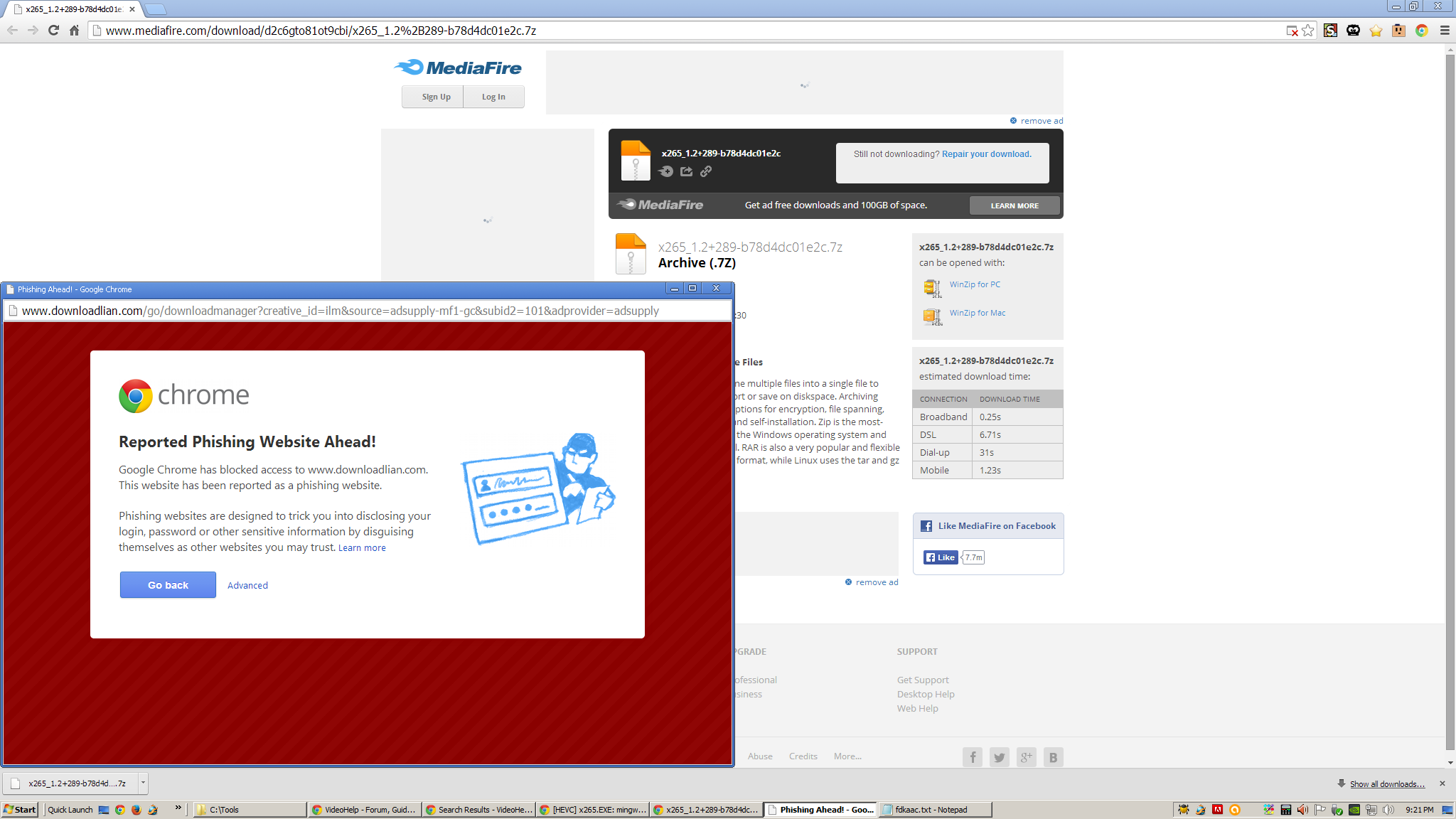Open a new browser tab

(x=155, y=9)
